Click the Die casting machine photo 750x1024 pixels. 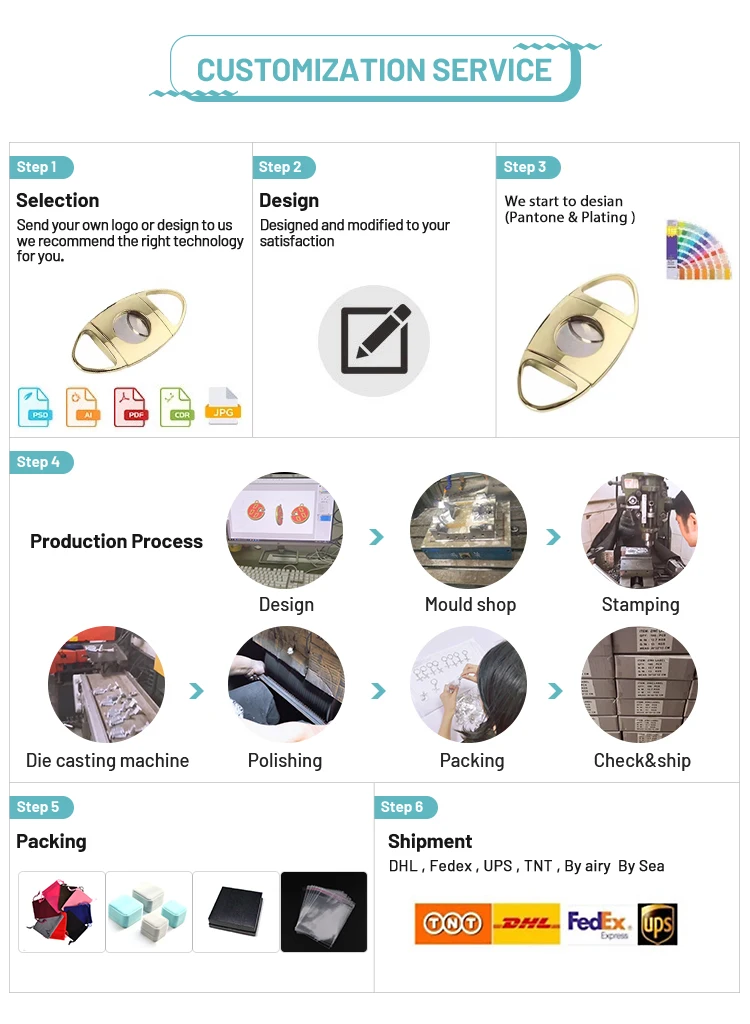click(106, 685)
